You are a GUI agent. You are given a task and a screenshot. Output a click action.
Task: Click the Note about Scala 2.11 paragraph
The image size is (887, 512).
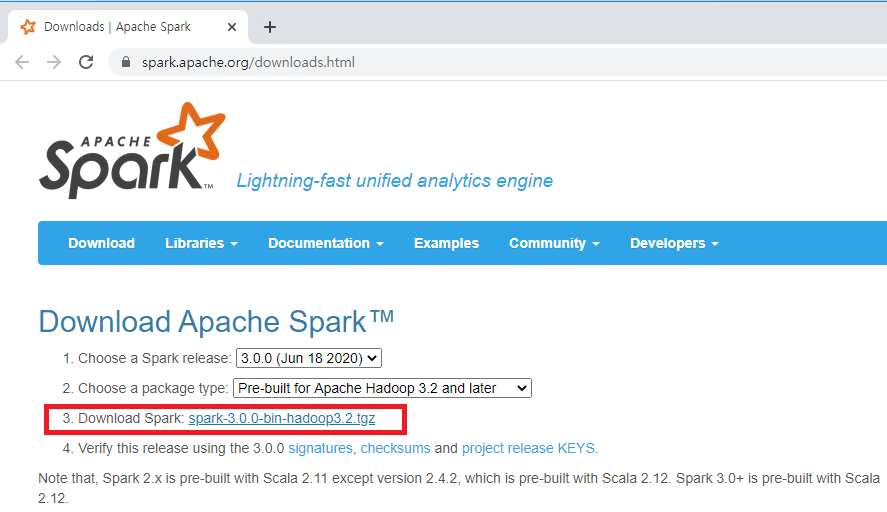coord(459,488)
